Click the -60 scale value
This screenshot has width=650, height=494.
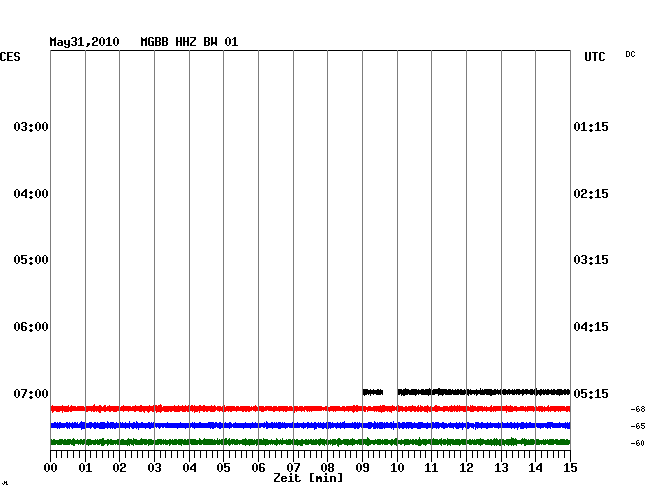pos(638,443)
